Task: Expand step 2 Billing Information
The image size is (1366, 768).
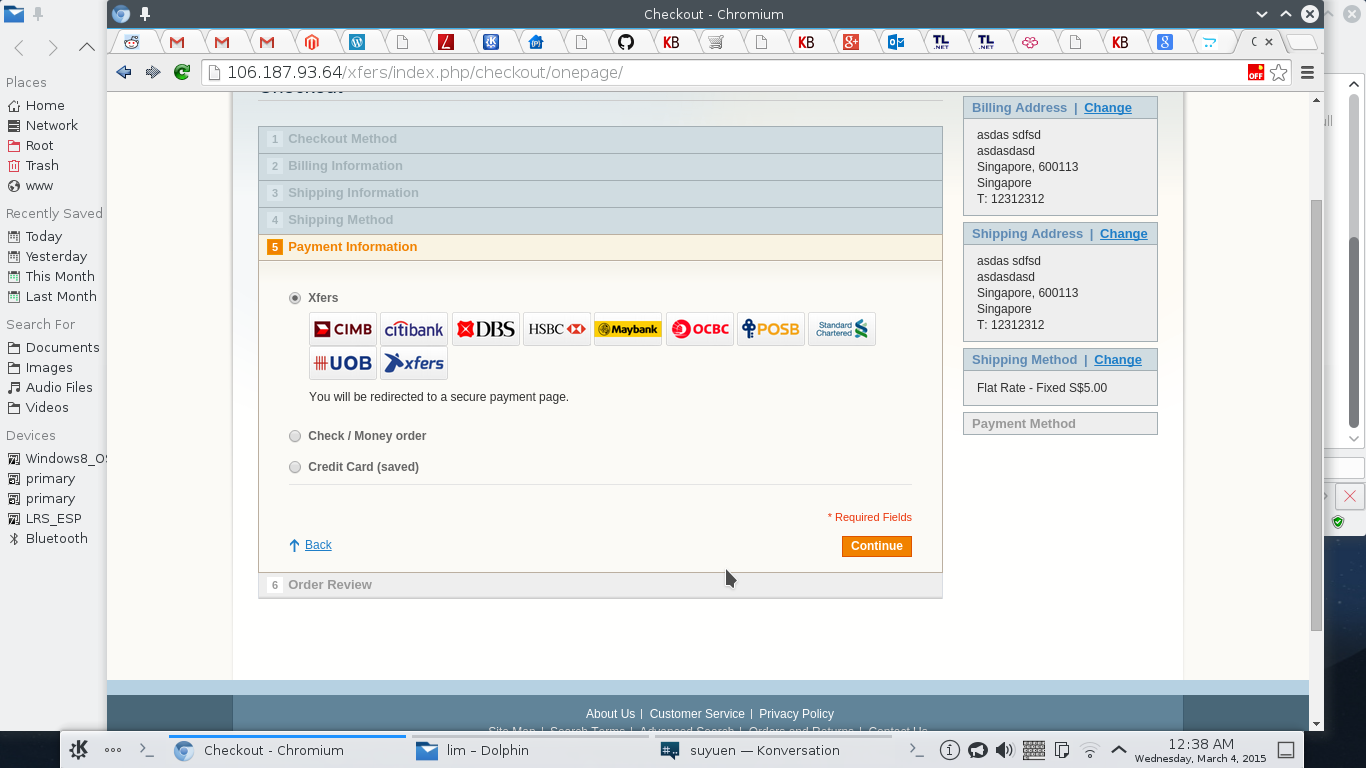Action: (600, 166)
